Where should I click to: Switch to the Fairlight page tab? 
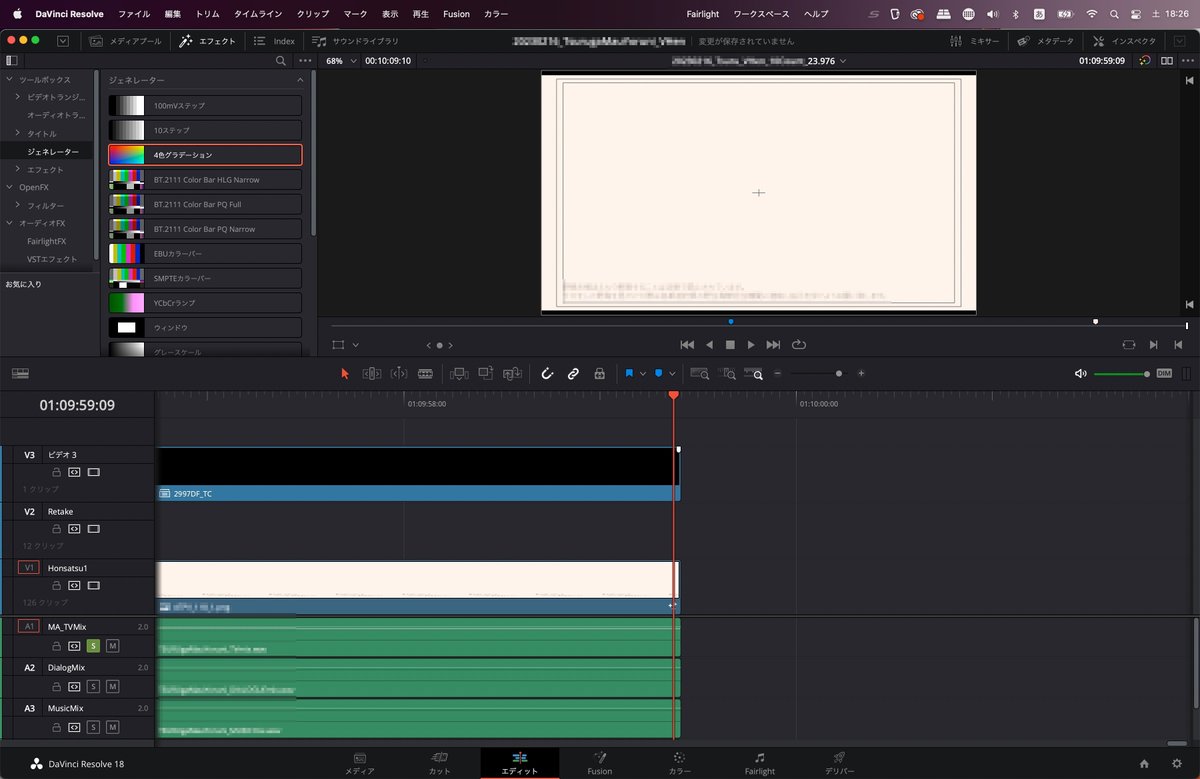pos(759,763)
